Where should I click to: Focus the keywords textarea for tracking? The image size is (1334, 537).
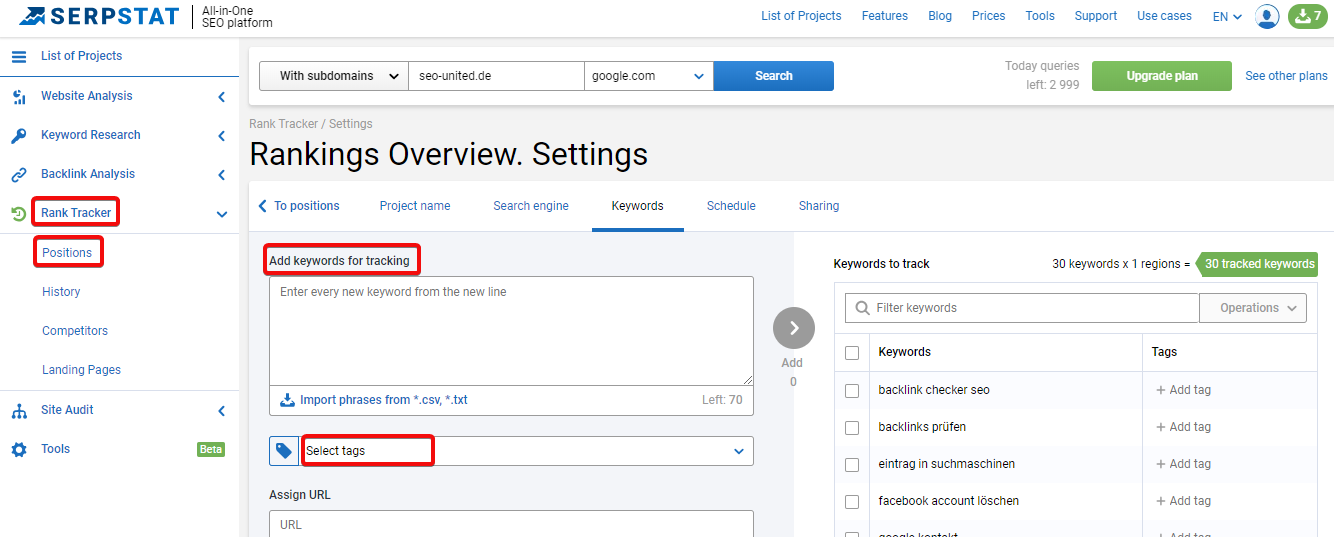click(x=511, y=331)
